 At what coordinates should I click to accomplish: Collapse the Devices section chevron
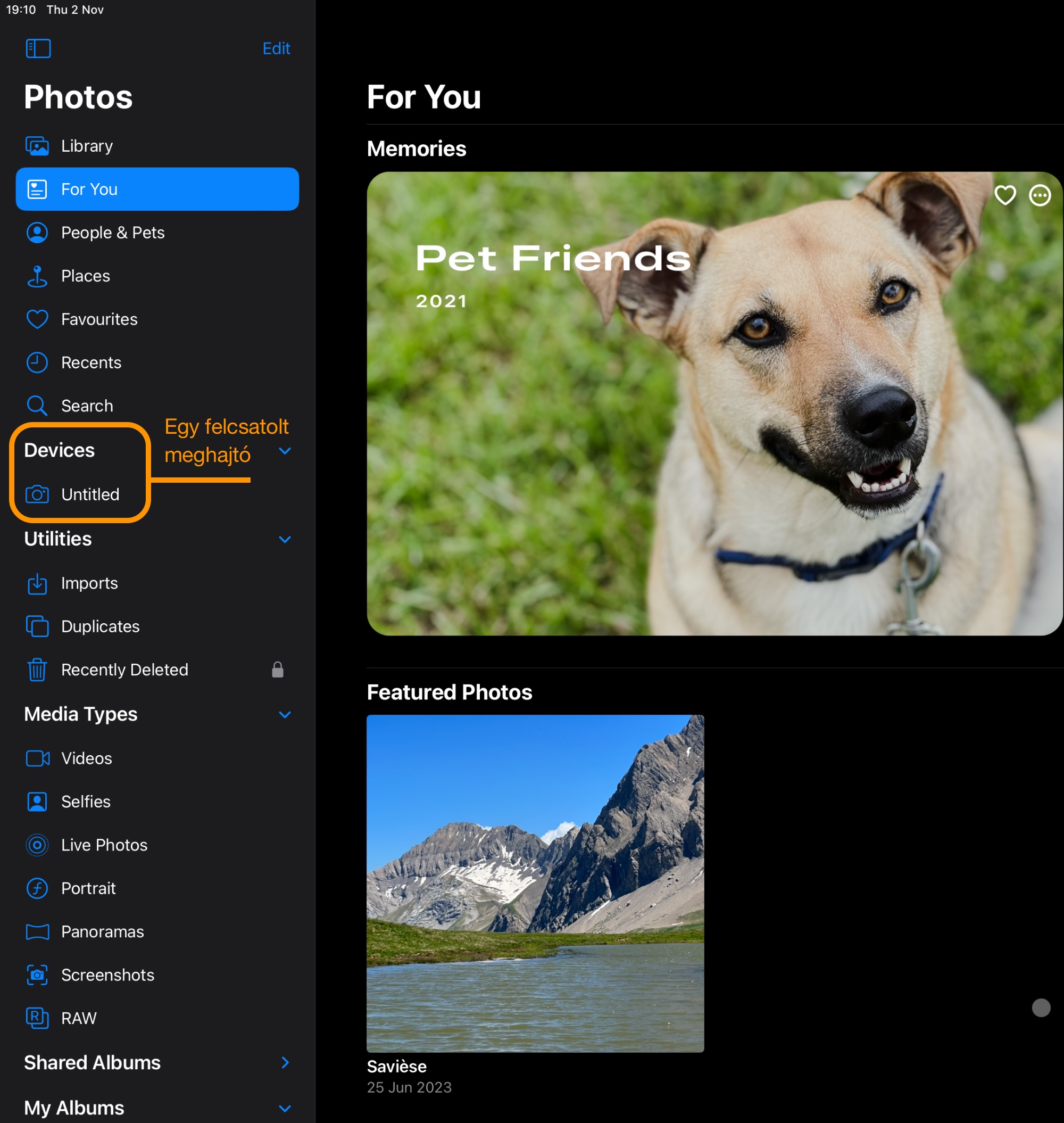coord(285,451)
